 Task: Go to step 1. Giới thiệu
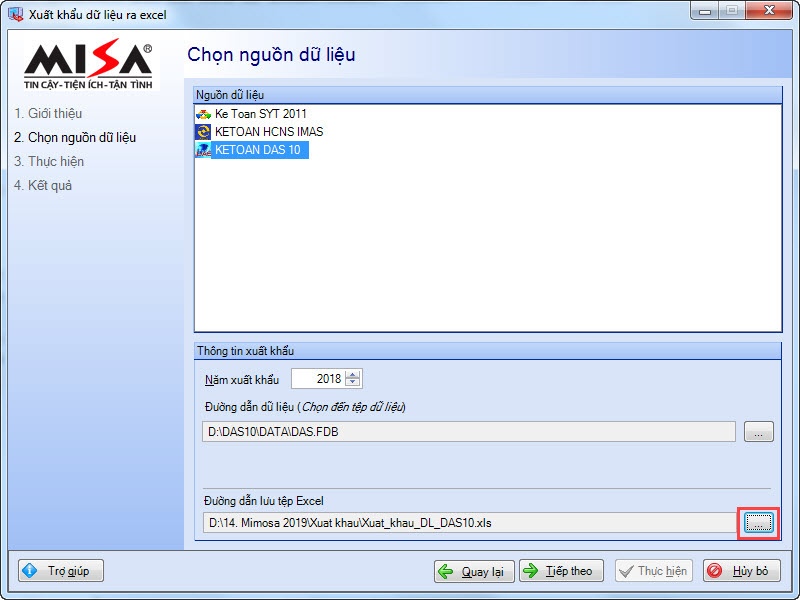48,114
